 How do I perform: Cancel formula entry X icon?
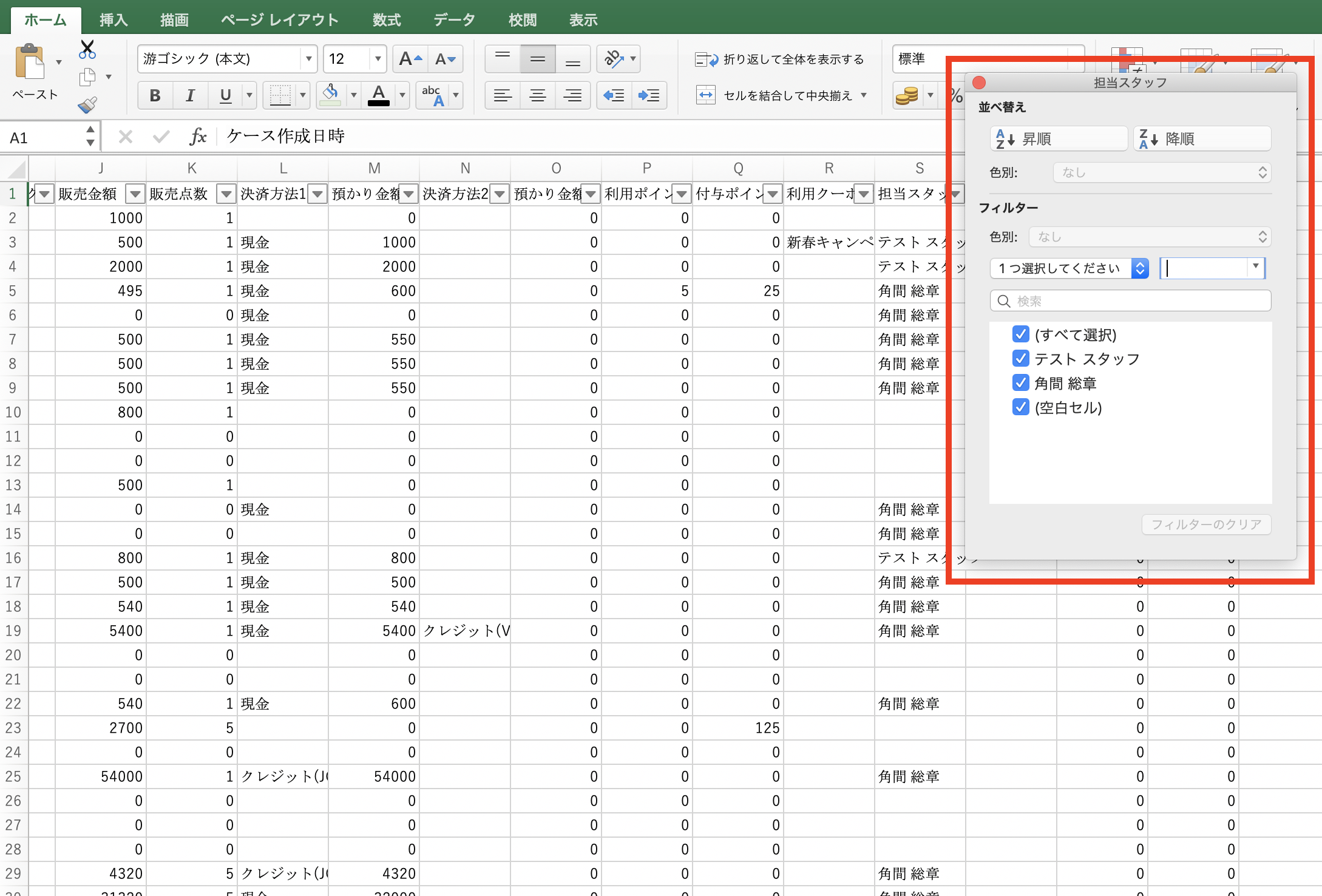tap(126, 137)
